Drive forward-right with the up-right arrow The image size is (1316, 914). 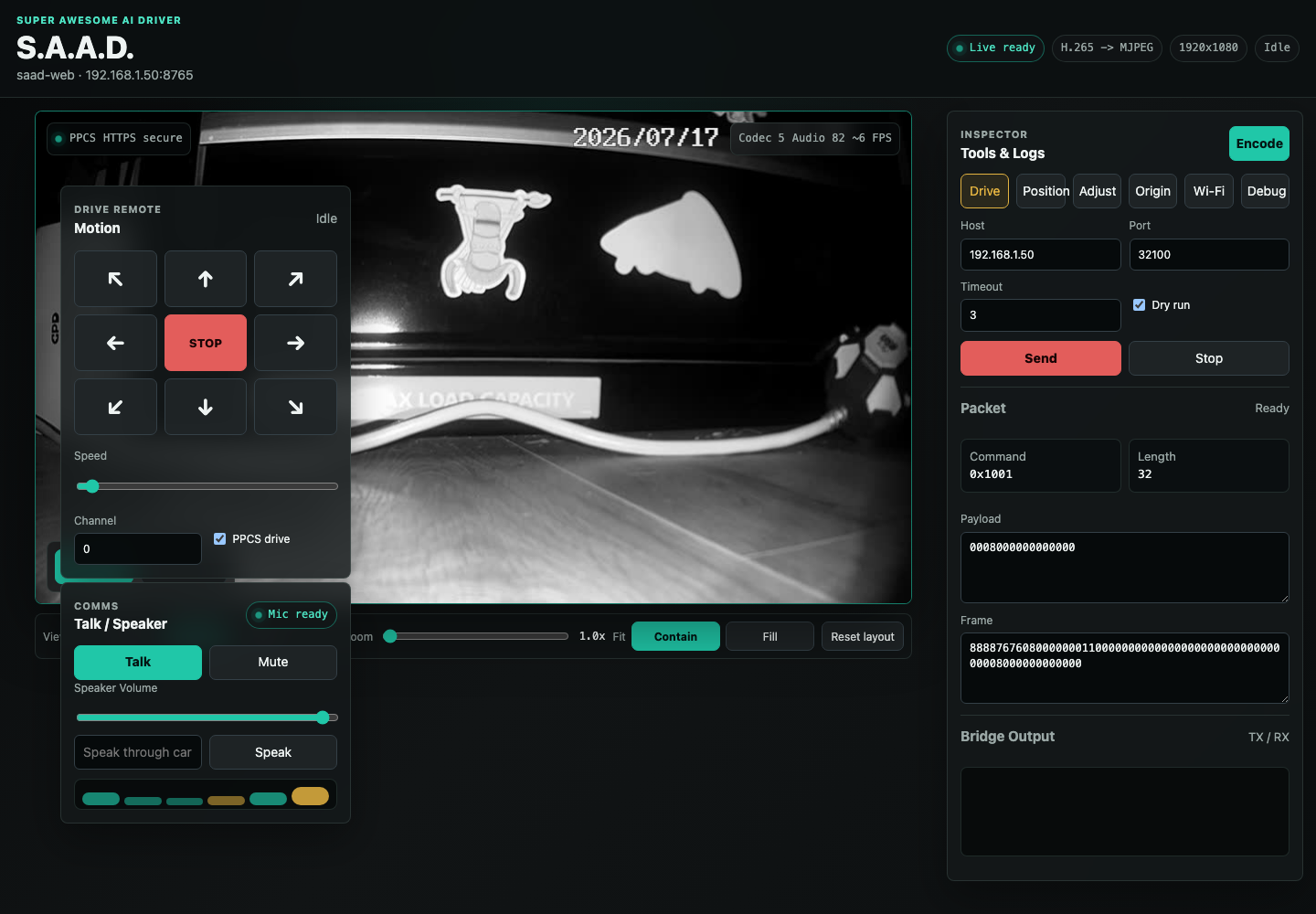point(295,279)
